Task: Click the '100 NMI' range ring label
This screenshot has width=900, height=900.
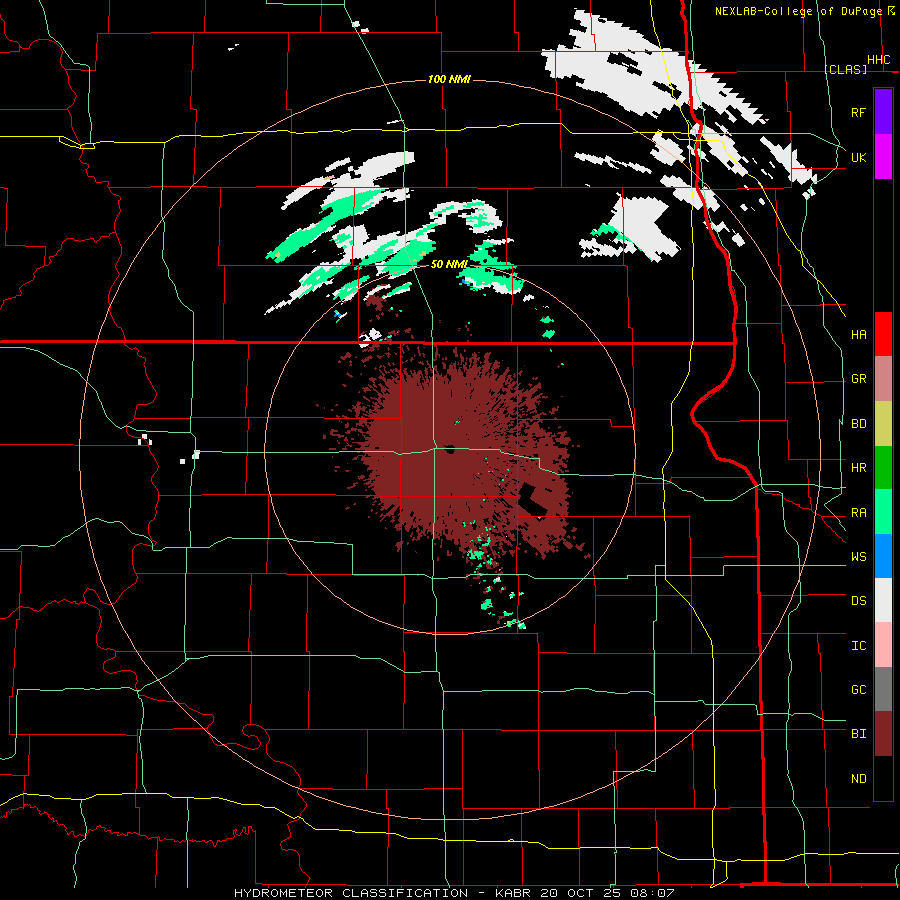Action: [x=449, y=79]
